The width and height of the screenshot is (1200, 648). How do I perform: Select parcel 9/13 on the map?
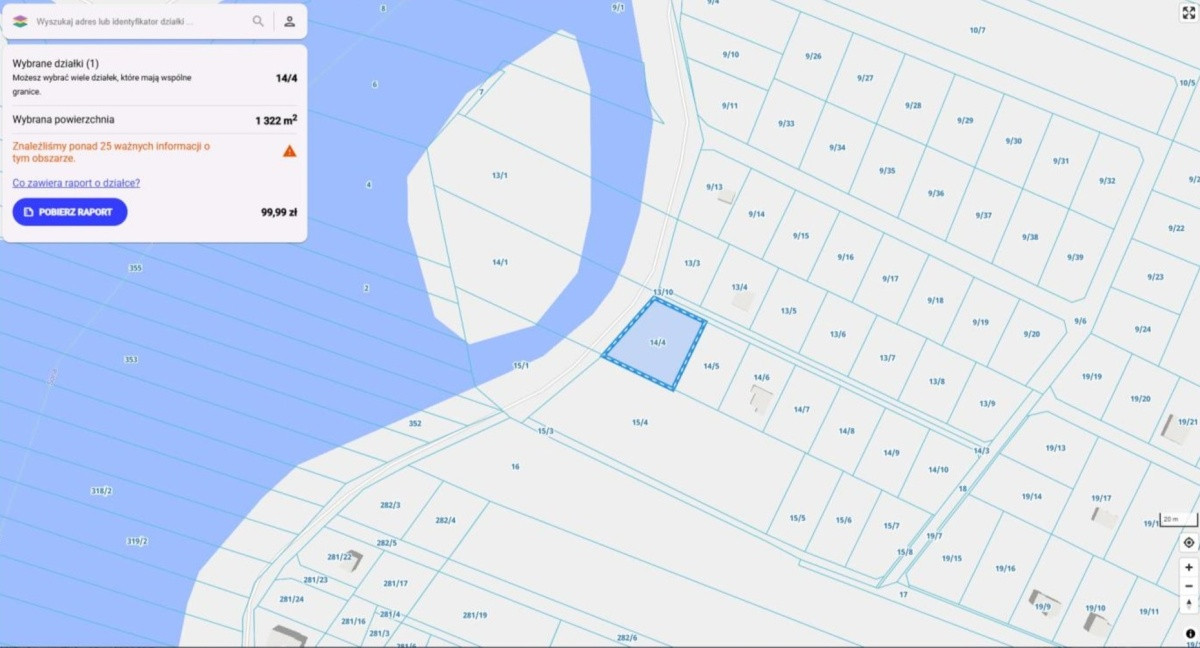click(714, 187)
